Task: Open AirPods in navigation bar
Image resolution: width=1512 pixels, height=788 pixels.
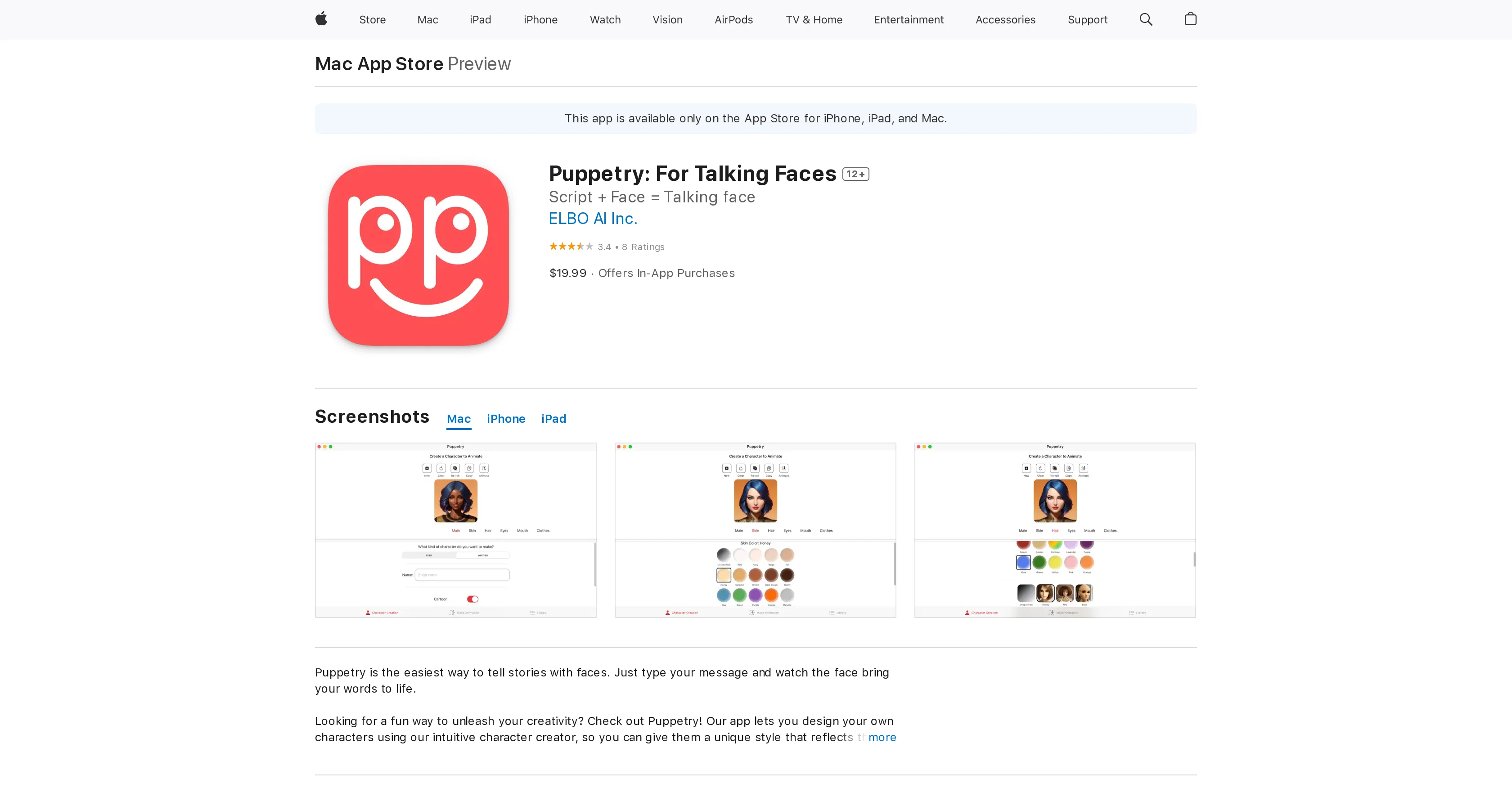Action: coord(733,19)
